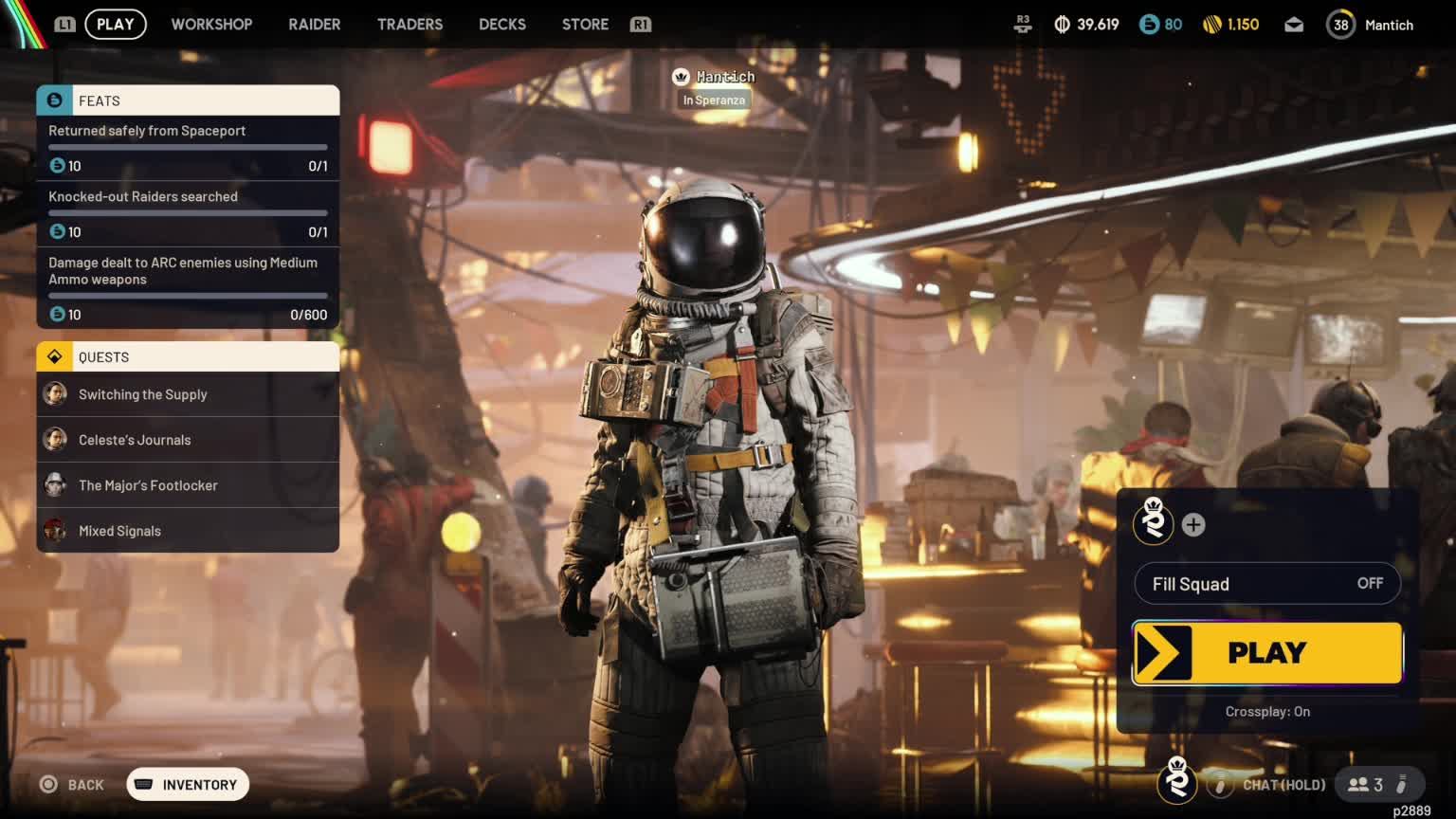Click the FEATS header label

(x=100, y=101)
